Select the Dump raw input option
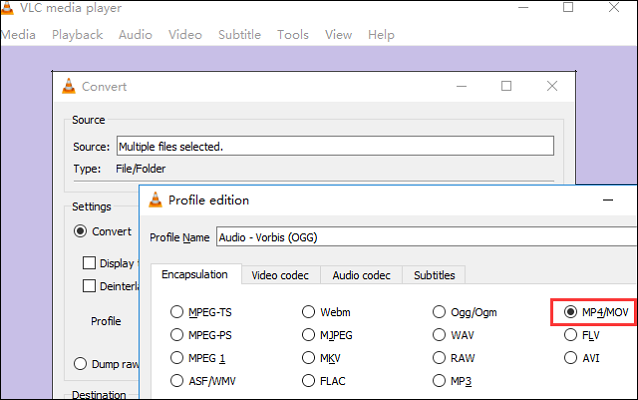The height and width of the screenshot is (400, 638). (x=81, y=363)
